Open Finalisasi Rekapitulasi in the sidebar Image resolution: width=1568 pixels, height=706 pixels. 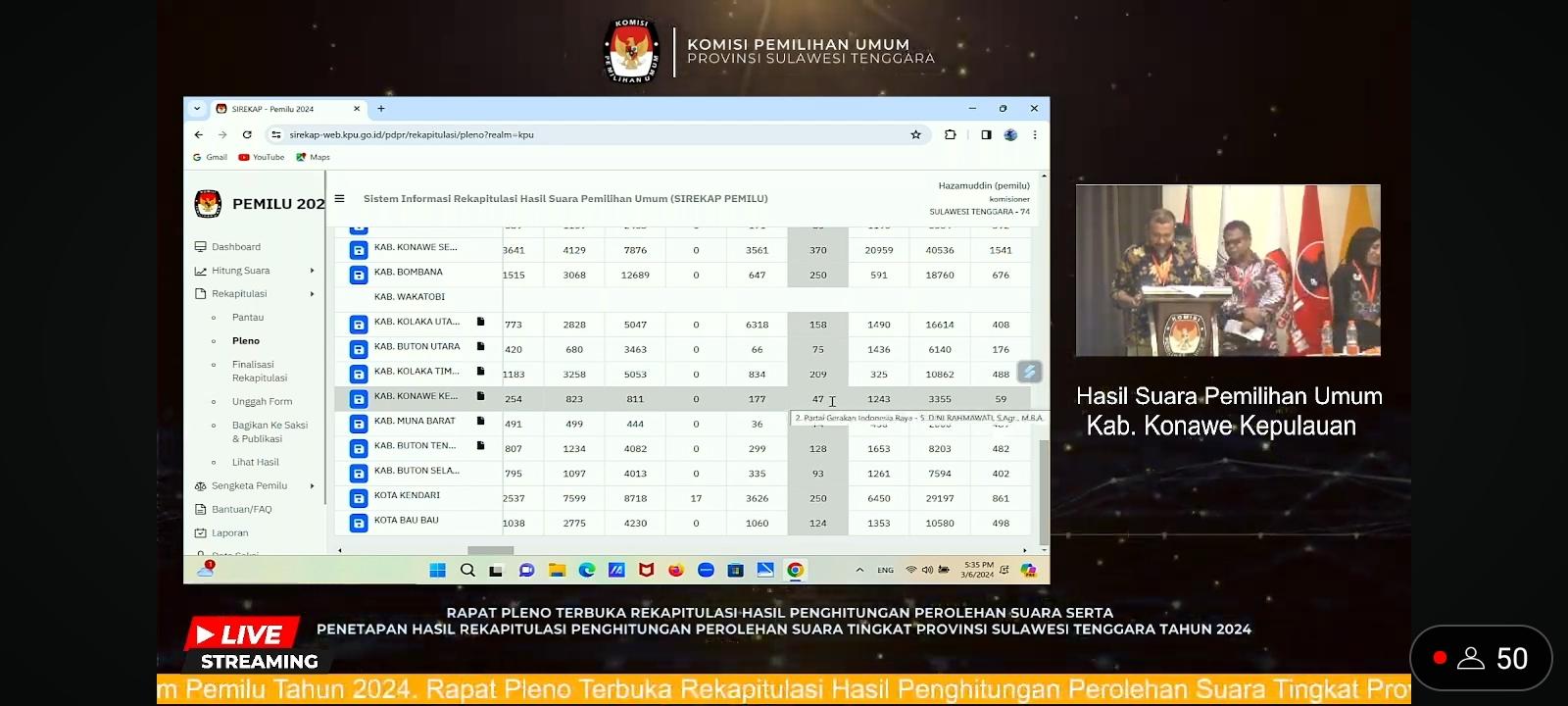259,371
